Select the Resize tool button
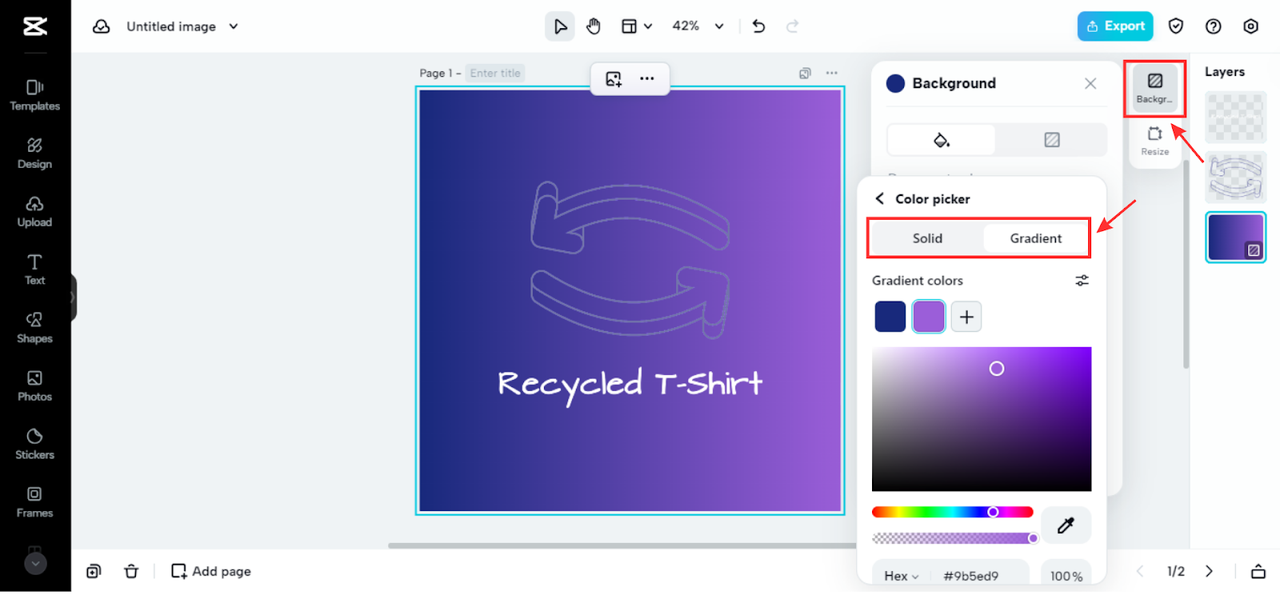 tap(1155, 141)
